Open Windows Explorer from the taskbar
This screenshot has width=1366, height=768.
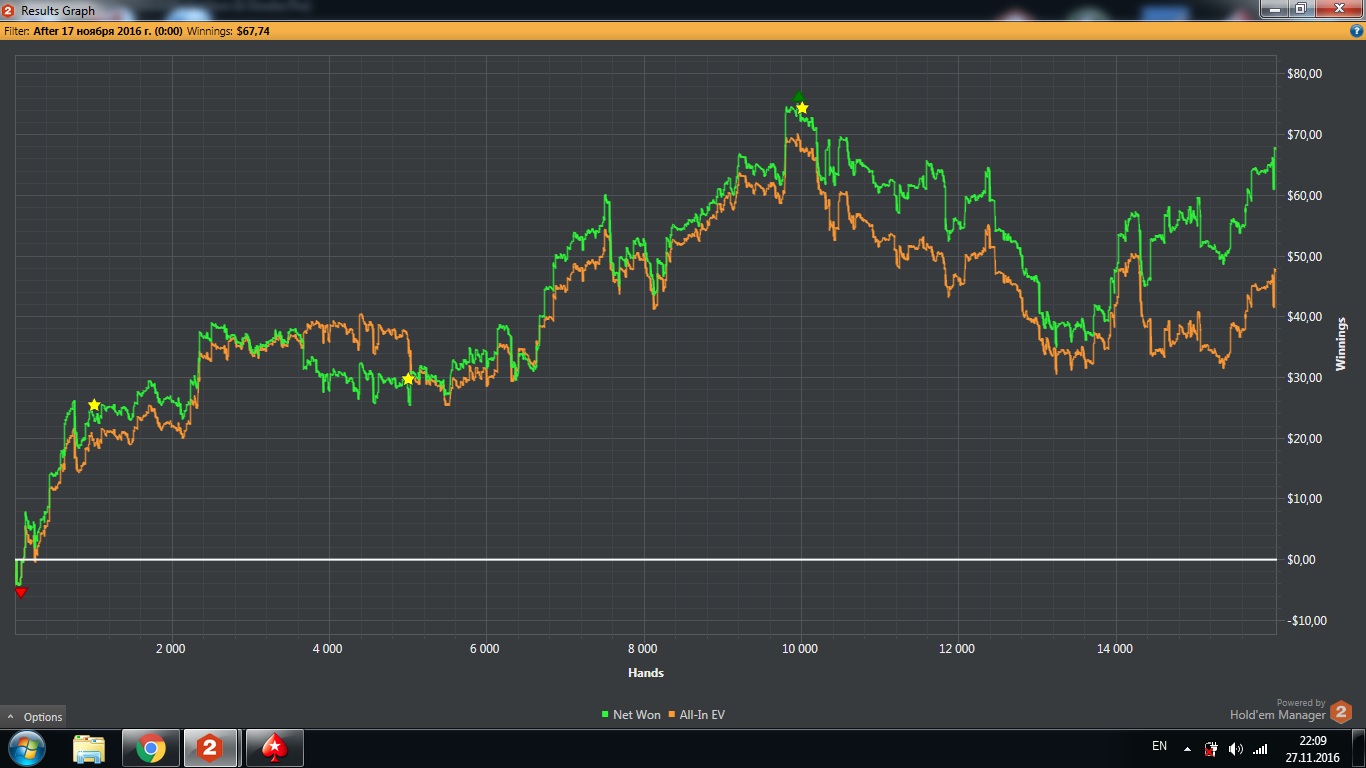click(89, 748)
